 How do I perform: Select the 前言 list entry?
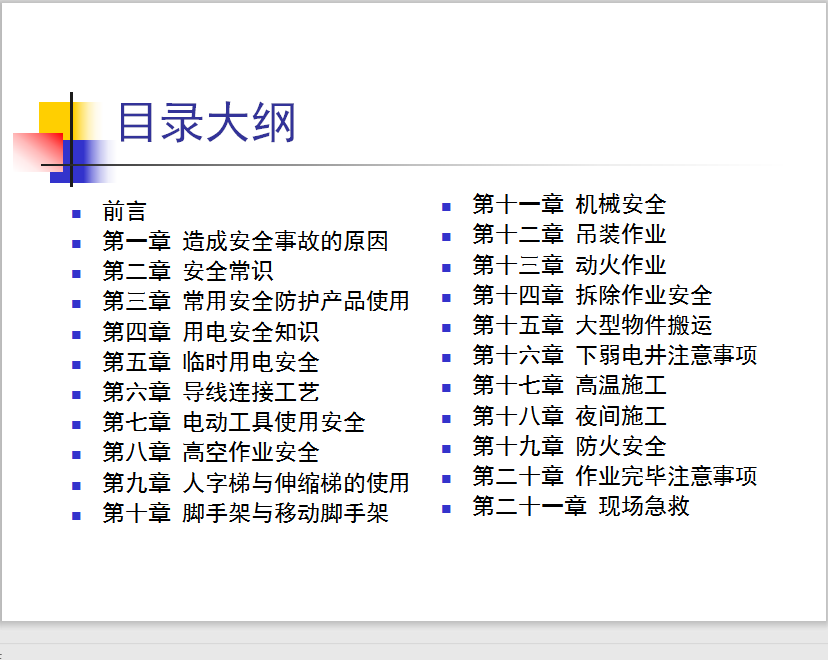(x=124, y=211)
